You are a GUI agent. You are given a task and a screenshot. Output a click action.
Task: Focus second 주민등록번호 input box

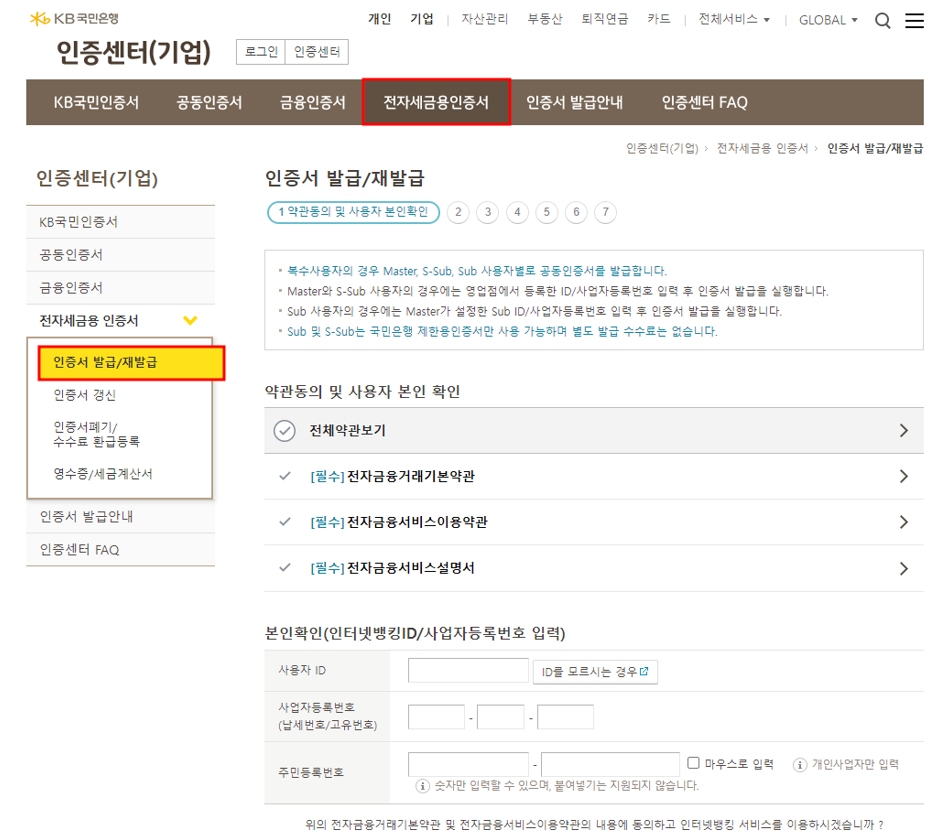610,764
